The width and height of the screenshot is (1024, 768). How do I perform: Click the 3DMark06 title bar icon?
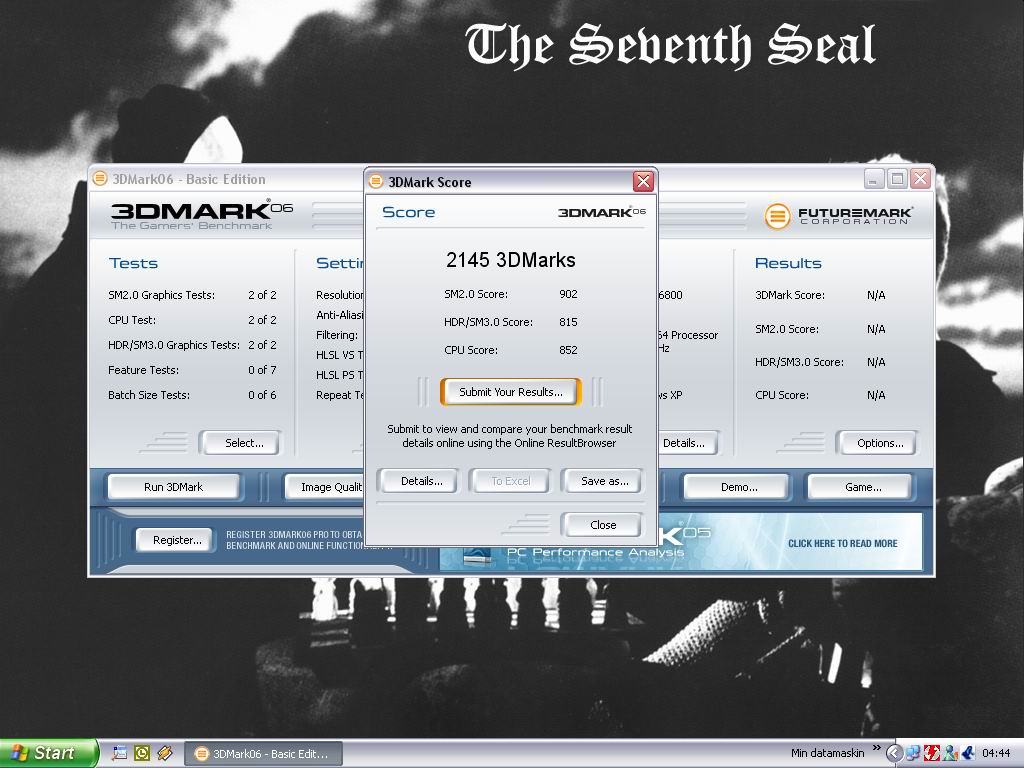100,178
